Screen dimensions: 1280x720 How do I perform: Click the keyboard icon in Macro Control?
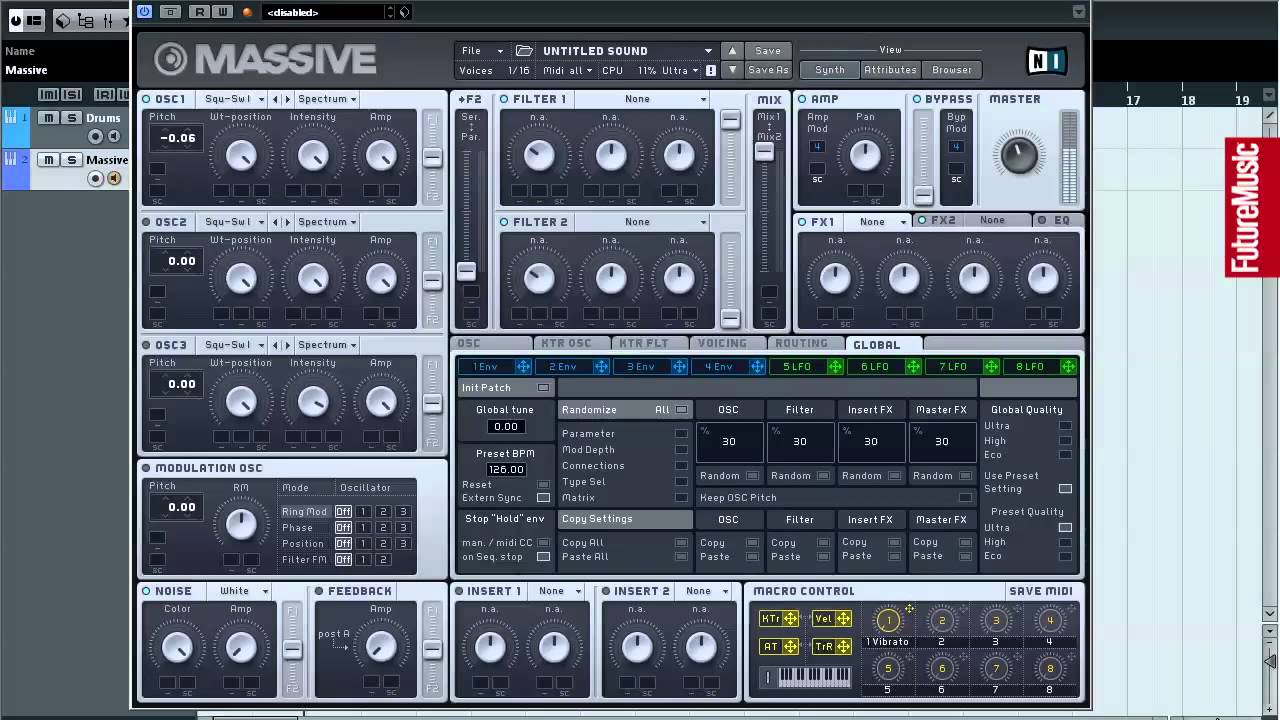(x=814, y=678)
